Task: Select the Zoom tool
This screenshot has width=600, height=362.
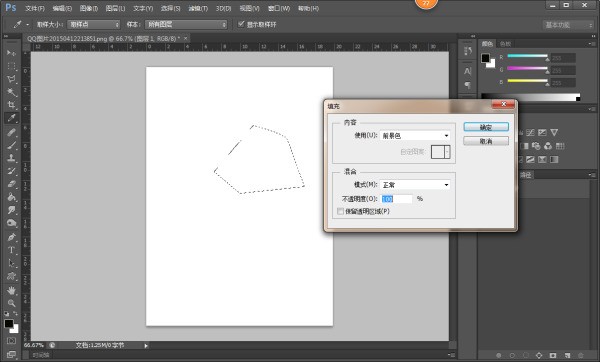Action: [11, 303]
